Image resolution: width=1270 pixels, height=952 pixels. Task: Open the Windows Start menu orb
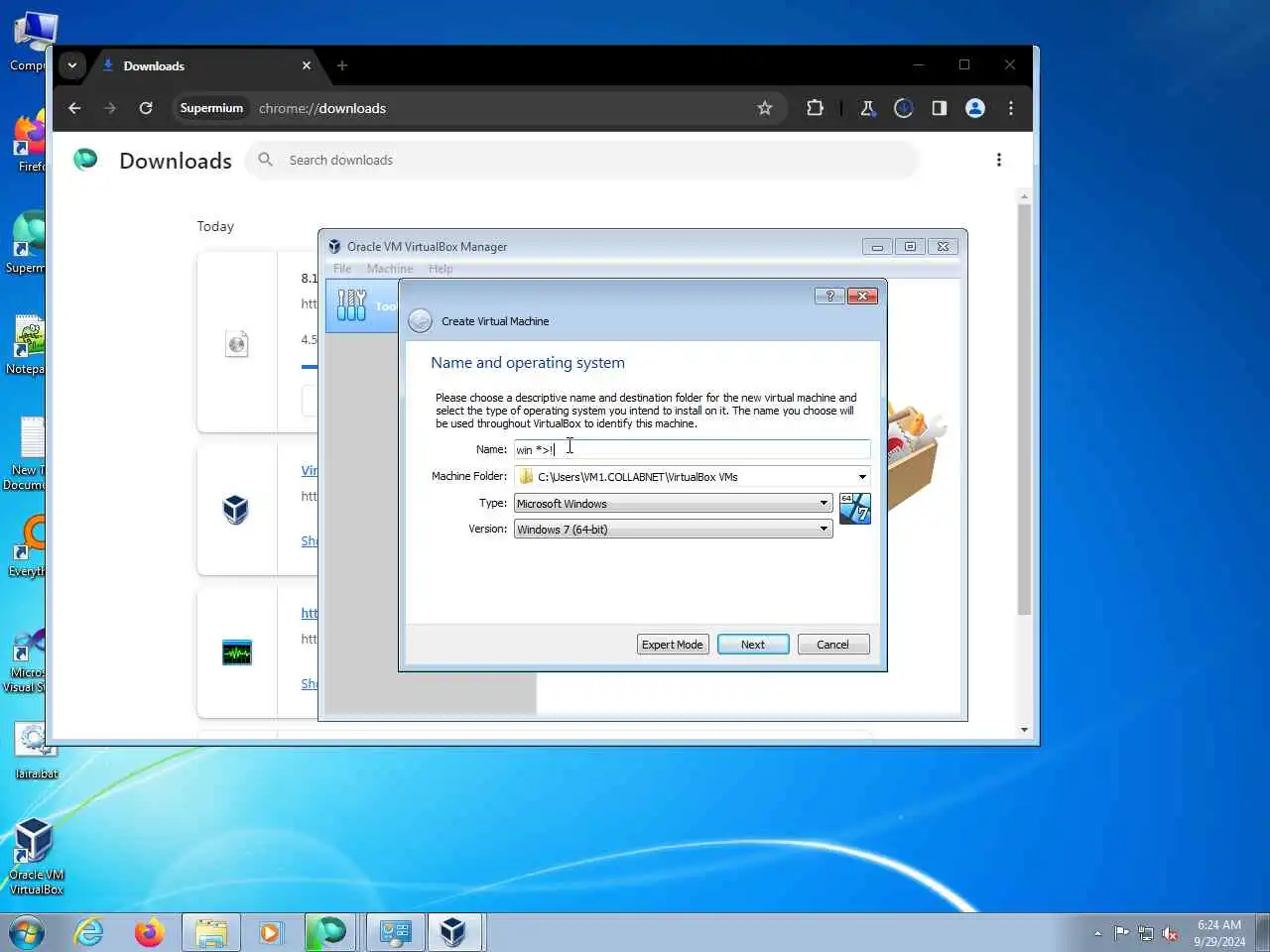tap(27, 932)
